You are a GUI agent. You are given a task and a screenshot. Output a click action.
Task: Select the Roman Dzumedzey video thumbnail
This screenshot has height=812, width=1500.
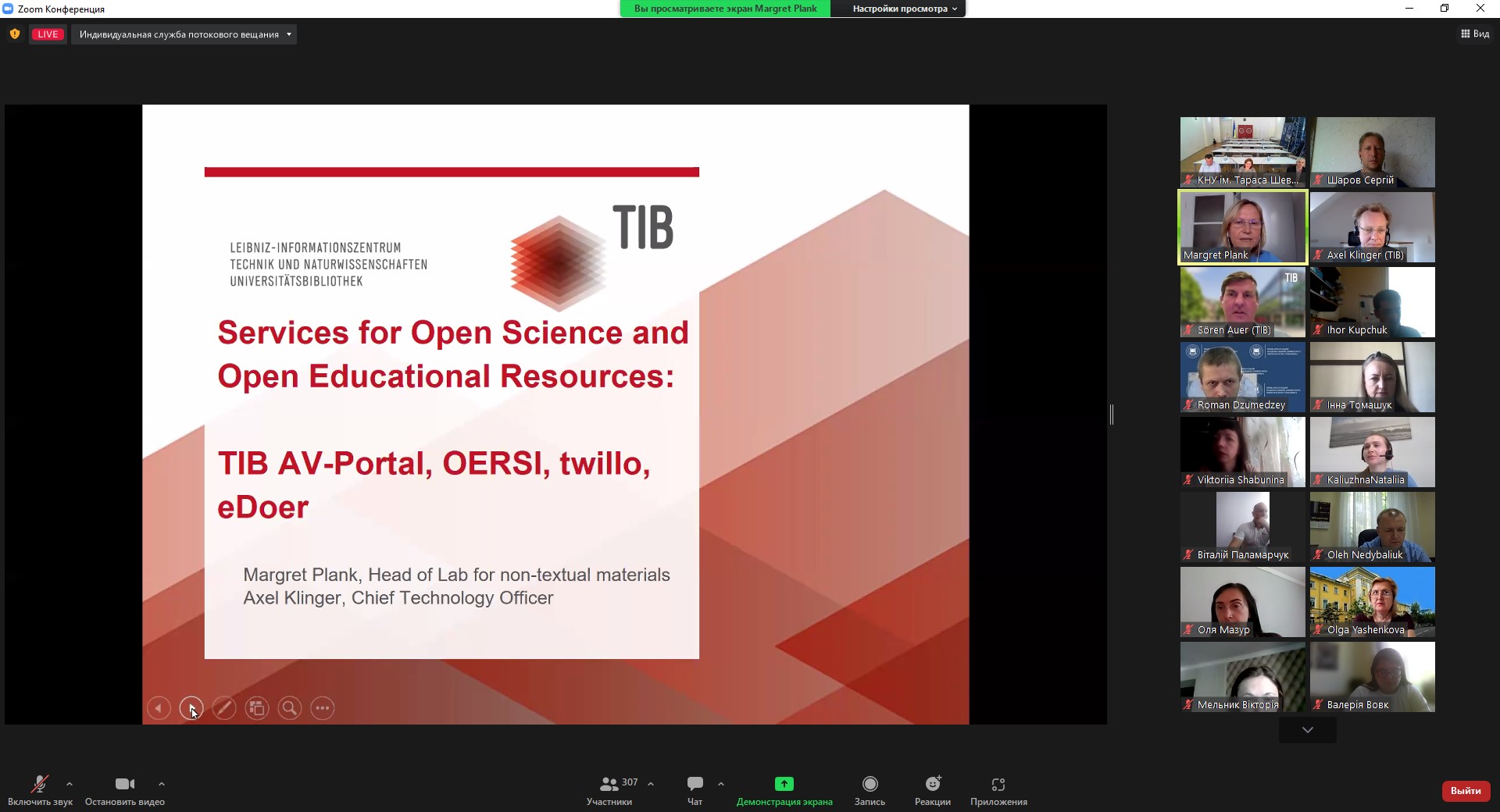click(x=1243, y=377)
